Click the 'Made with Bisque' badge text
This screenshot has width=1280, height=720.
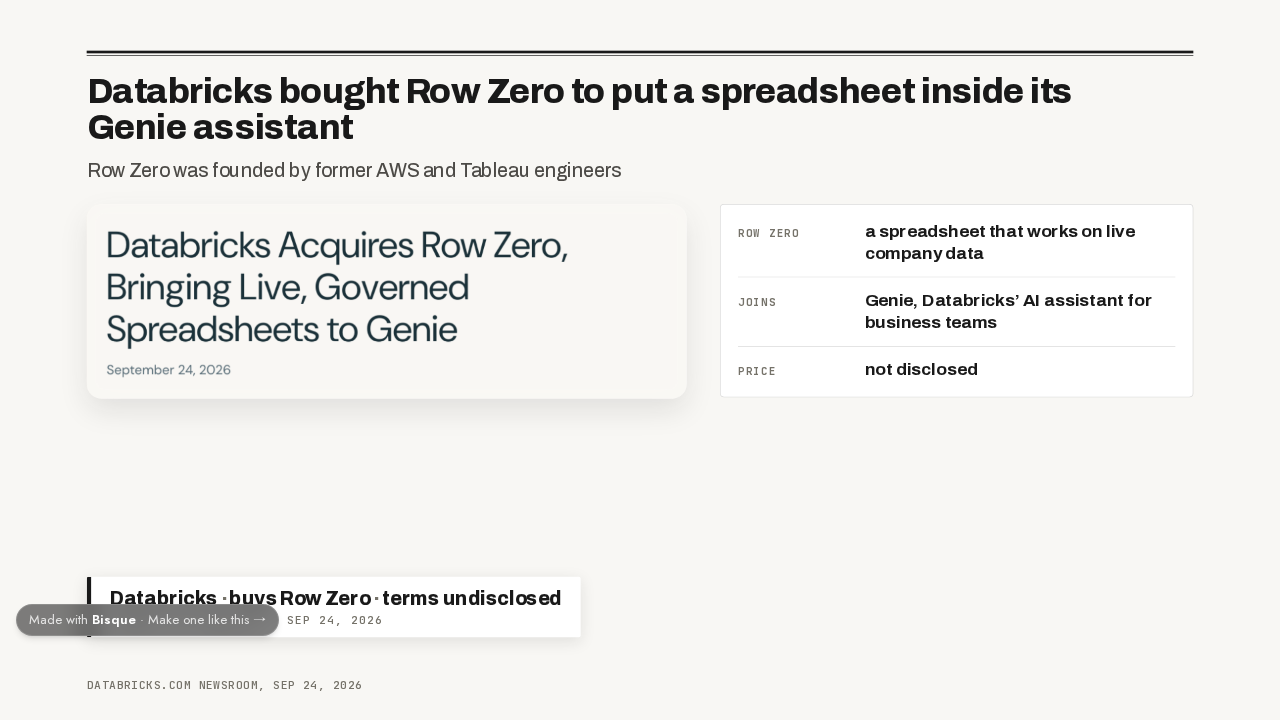[x=147, y=620]
